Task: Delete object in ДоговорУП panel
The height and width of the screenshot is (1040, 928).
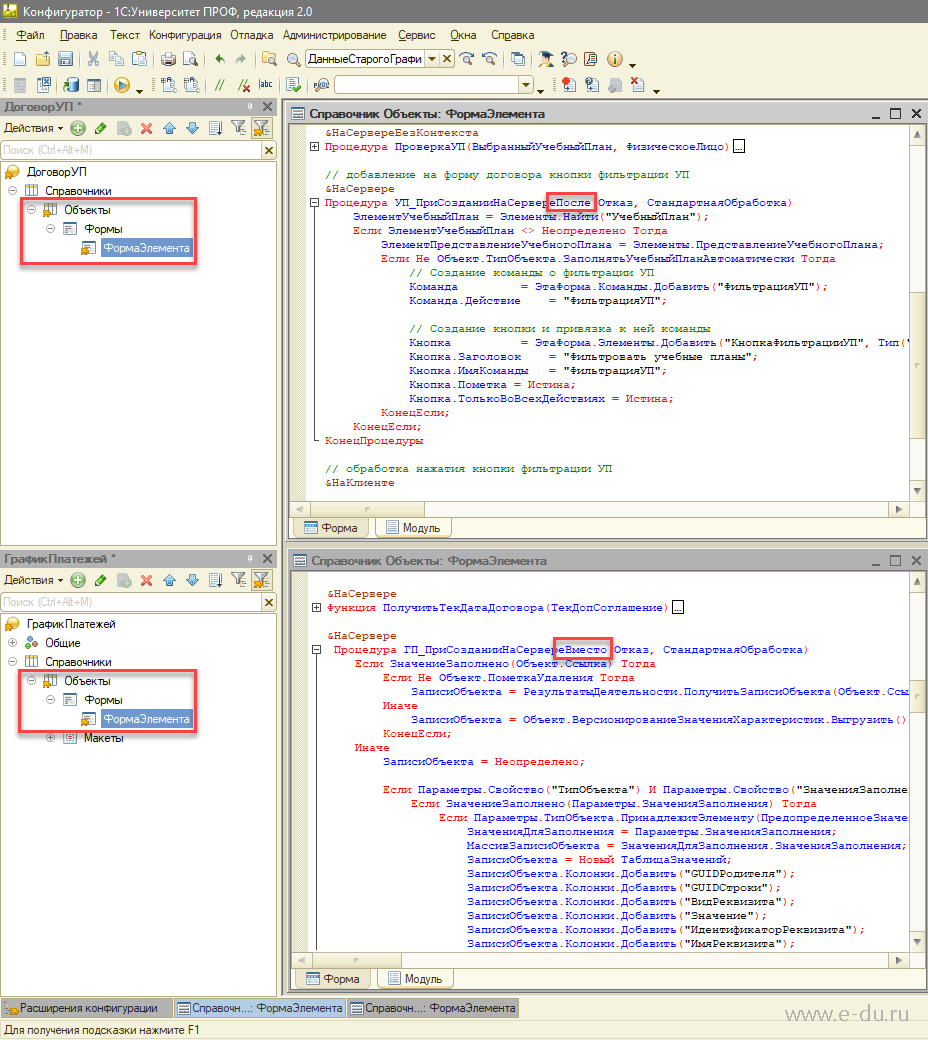Action: point(147,128)
